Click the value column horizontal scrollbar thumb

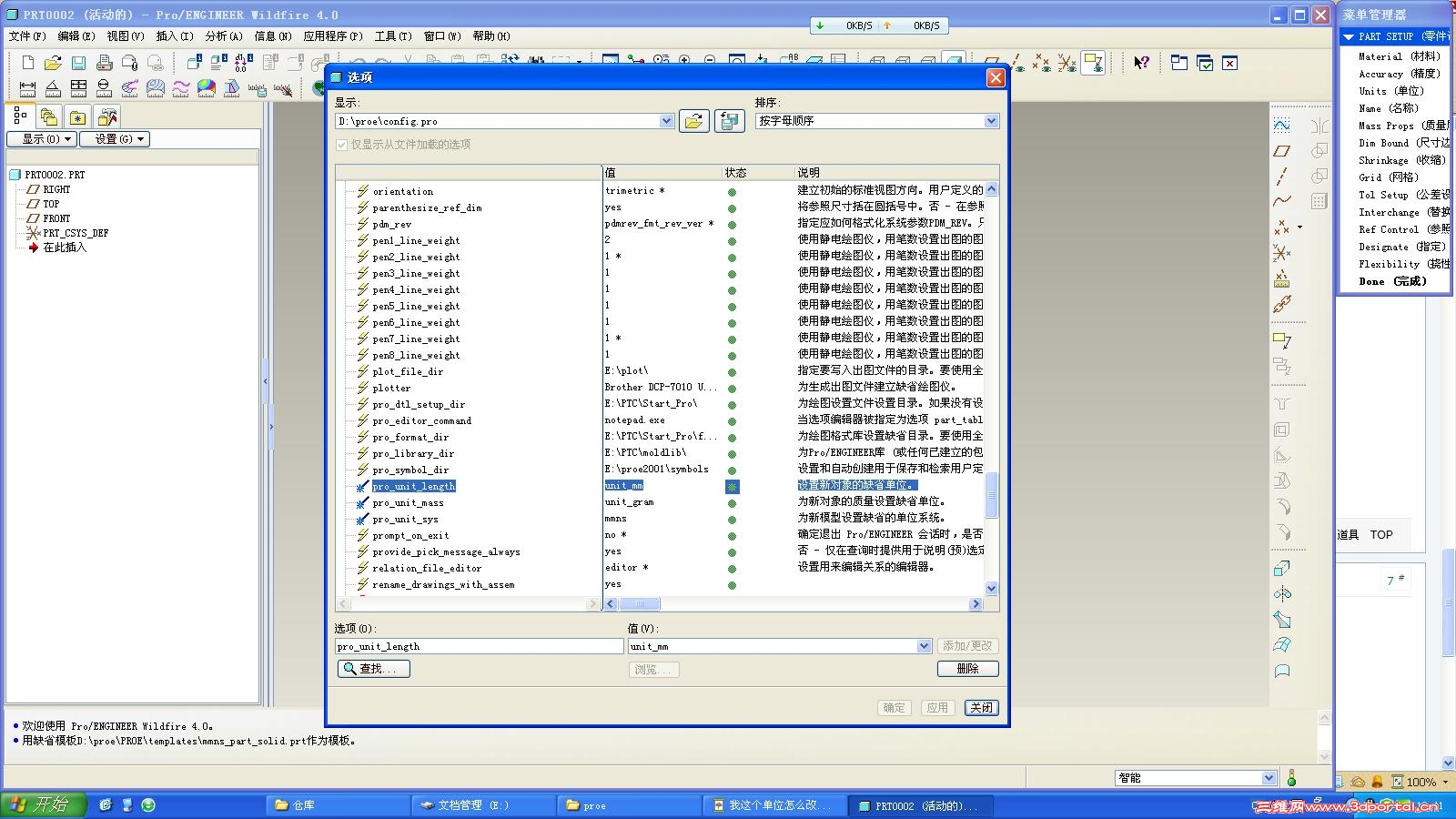[x=639, y=603]
